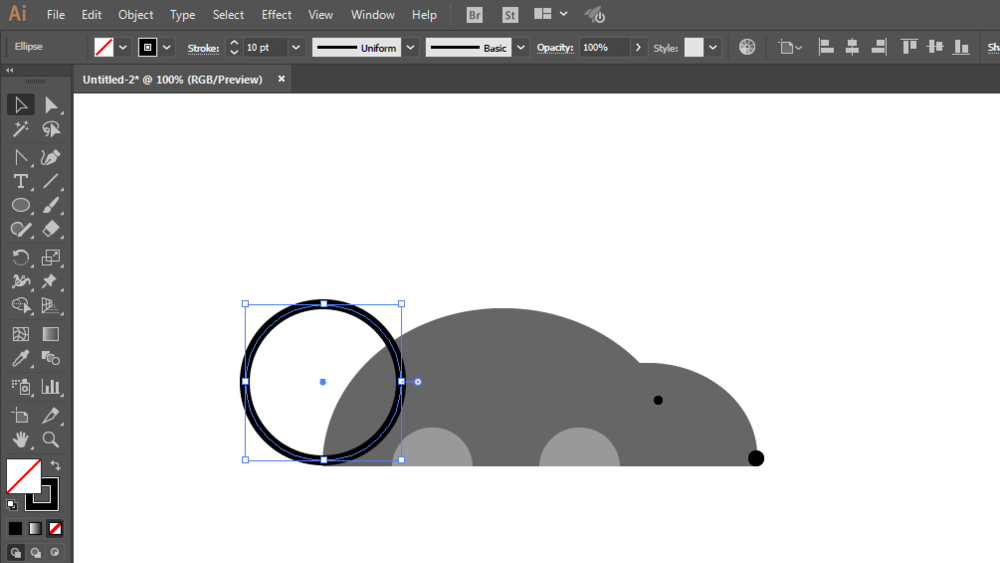The height and width of the screenshot is (563, 1000).
Task: Open the Effect menu
Action: (x=276, y=15)
